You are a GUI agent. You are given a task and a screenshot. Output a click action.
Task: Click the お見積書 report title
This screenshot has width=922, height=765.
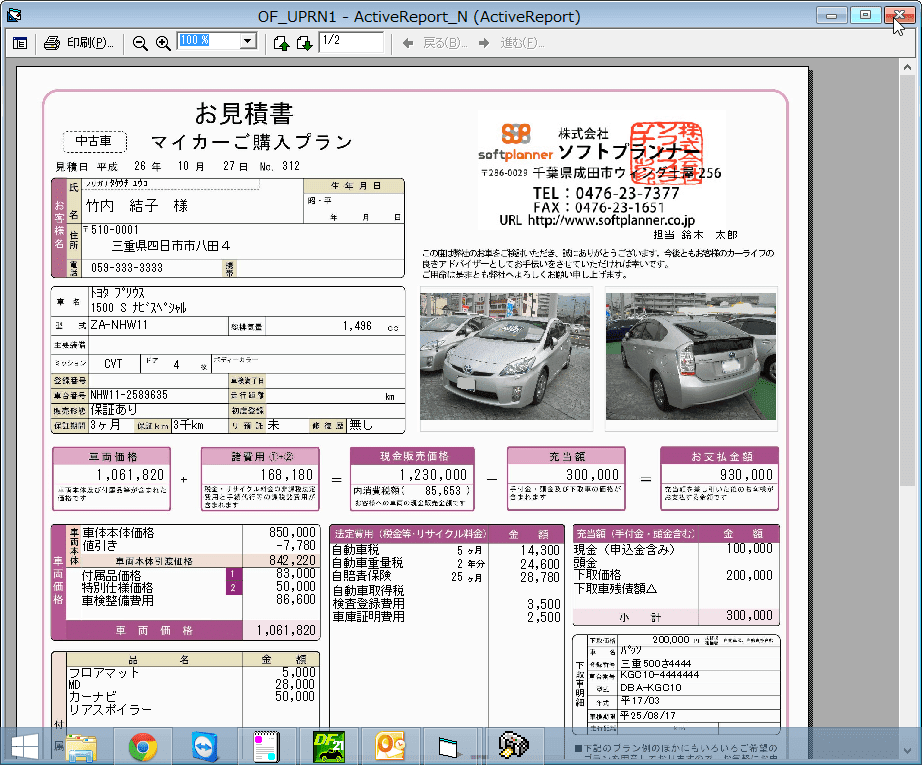244,113
